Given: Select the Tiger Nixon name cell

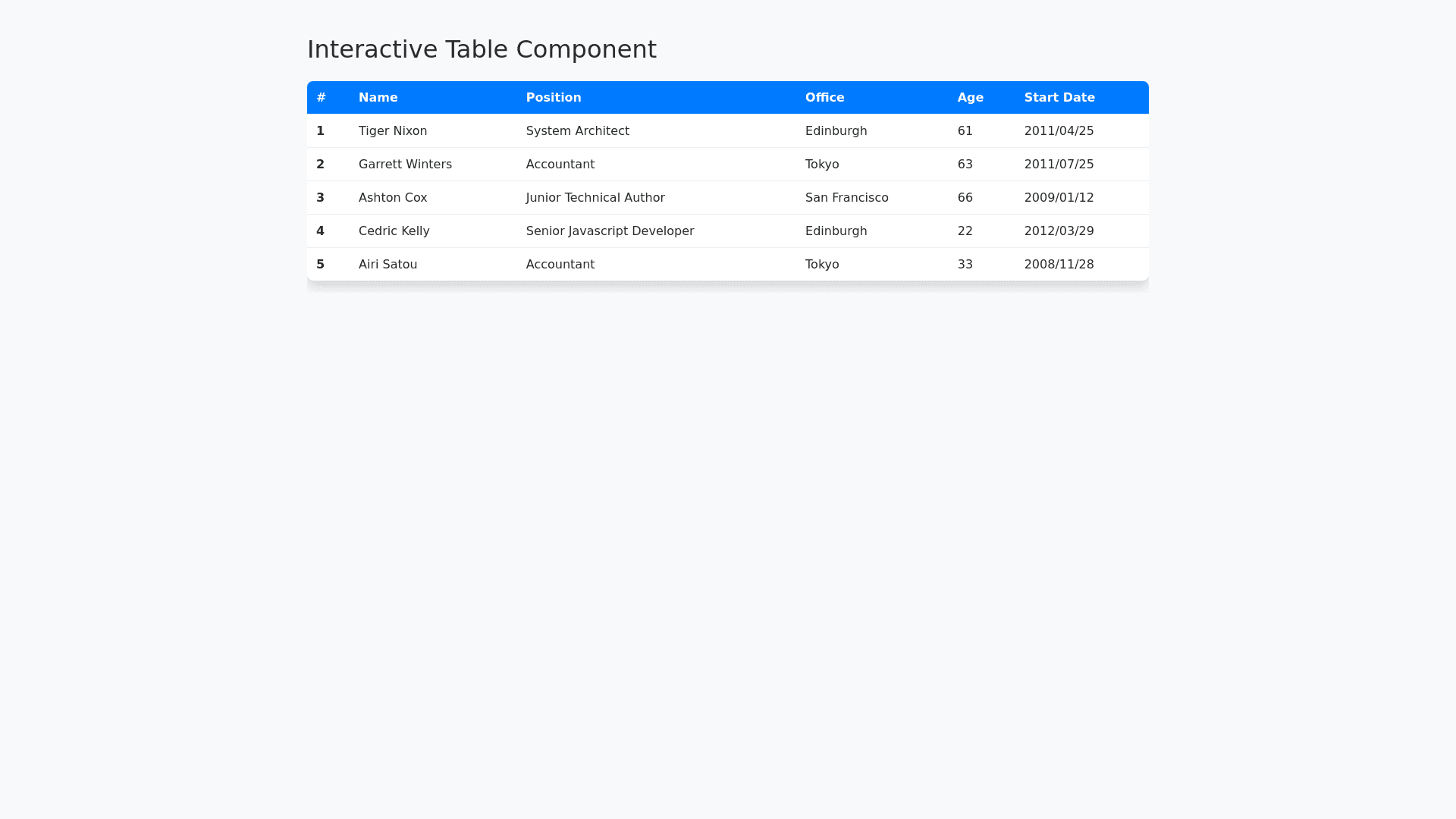Looking at the screenshot, I should tap(392, 130).
